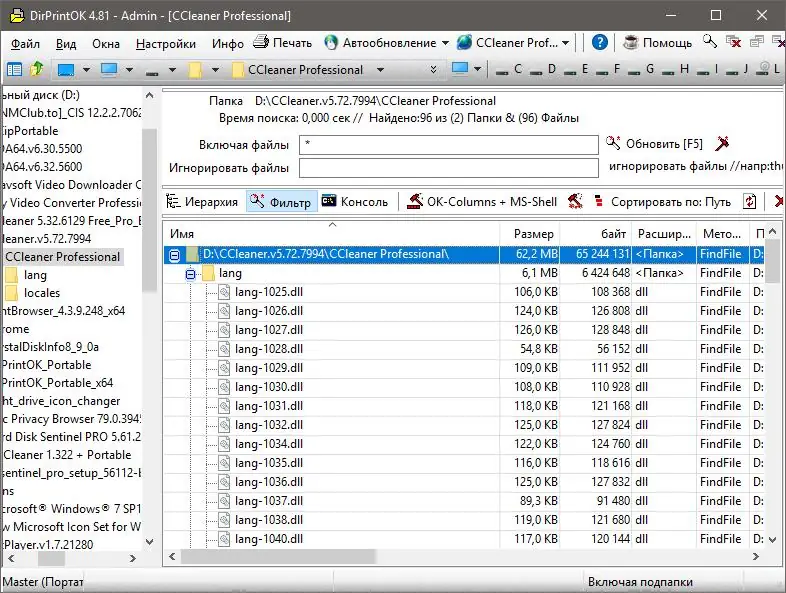Switch to the Иерархия view
Viewport: 786px width, 593px height.
(202, 202)
